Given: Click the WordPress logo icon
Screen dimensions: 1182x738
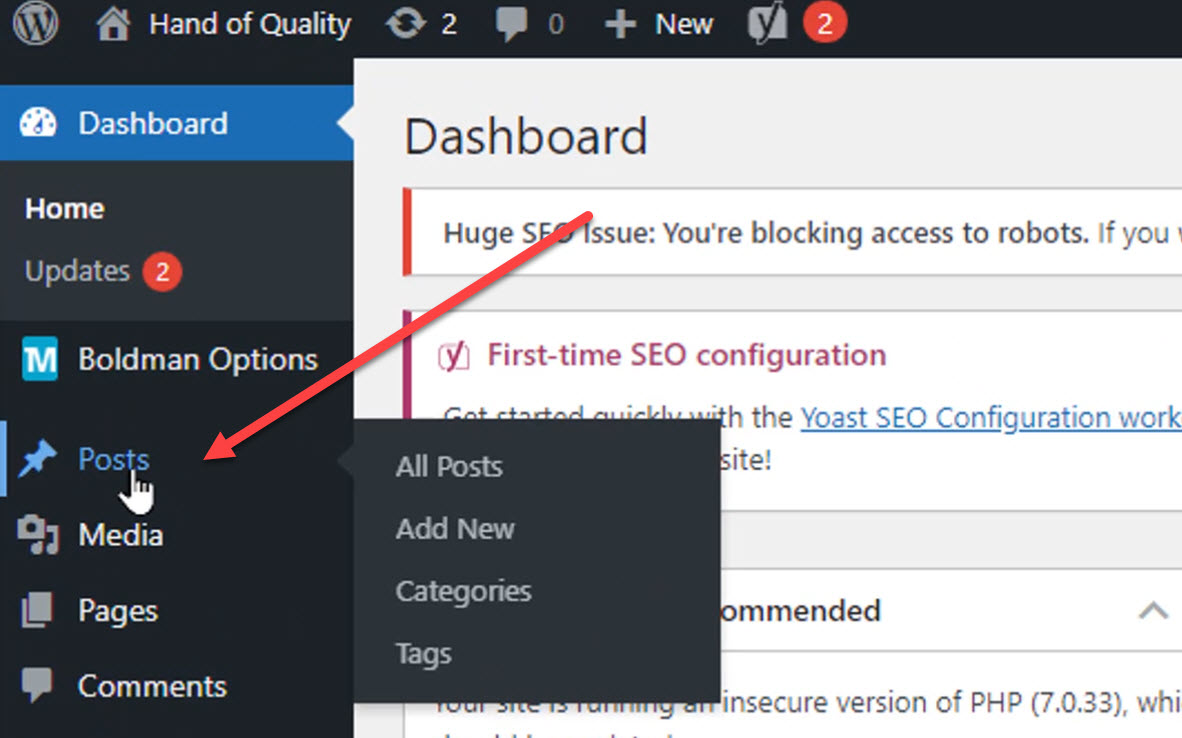Looking at the screenshot, I should coord(35,23).
